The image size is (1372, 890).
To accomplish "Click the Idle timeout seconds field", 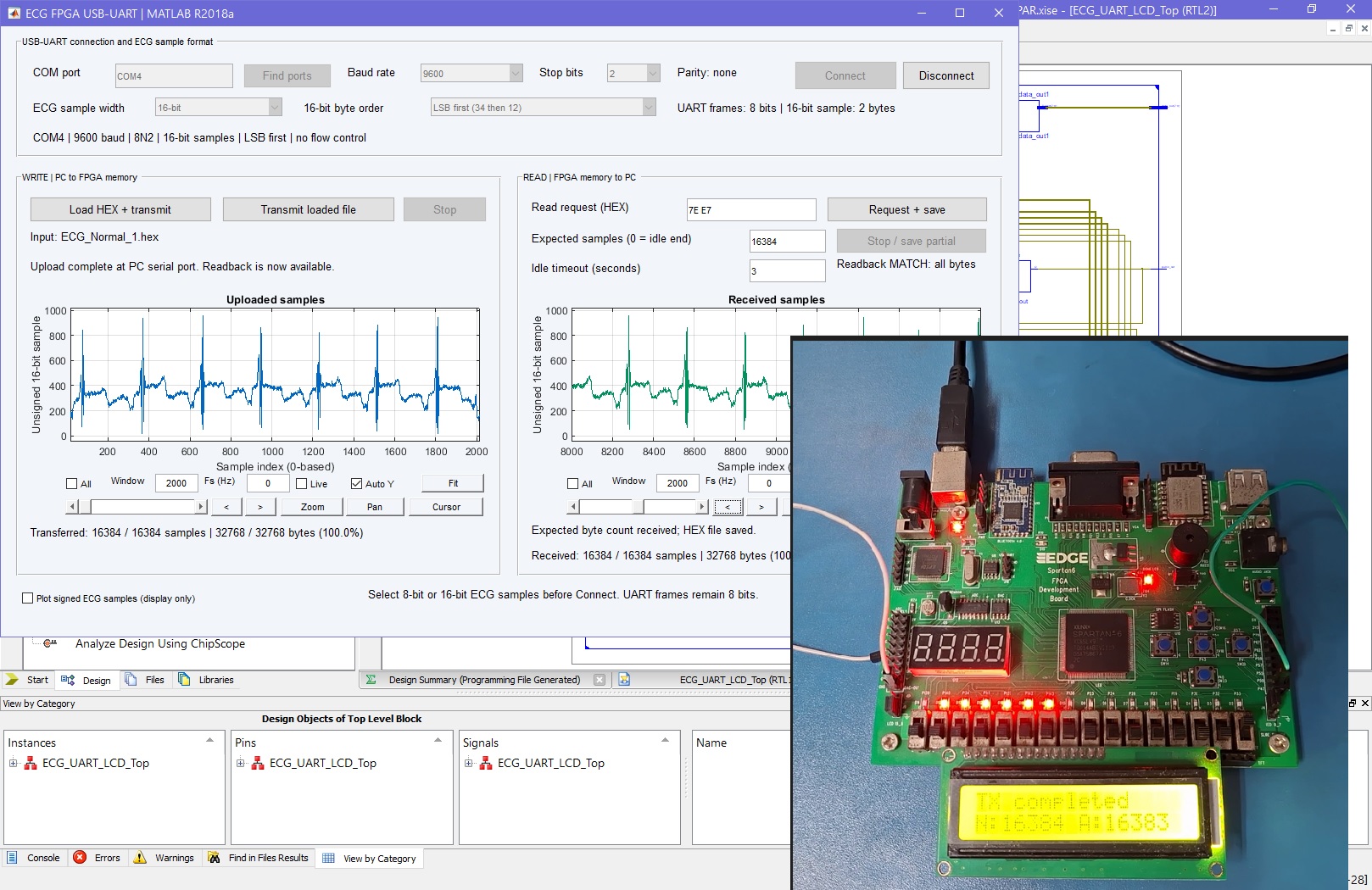I will coord(788,270).
